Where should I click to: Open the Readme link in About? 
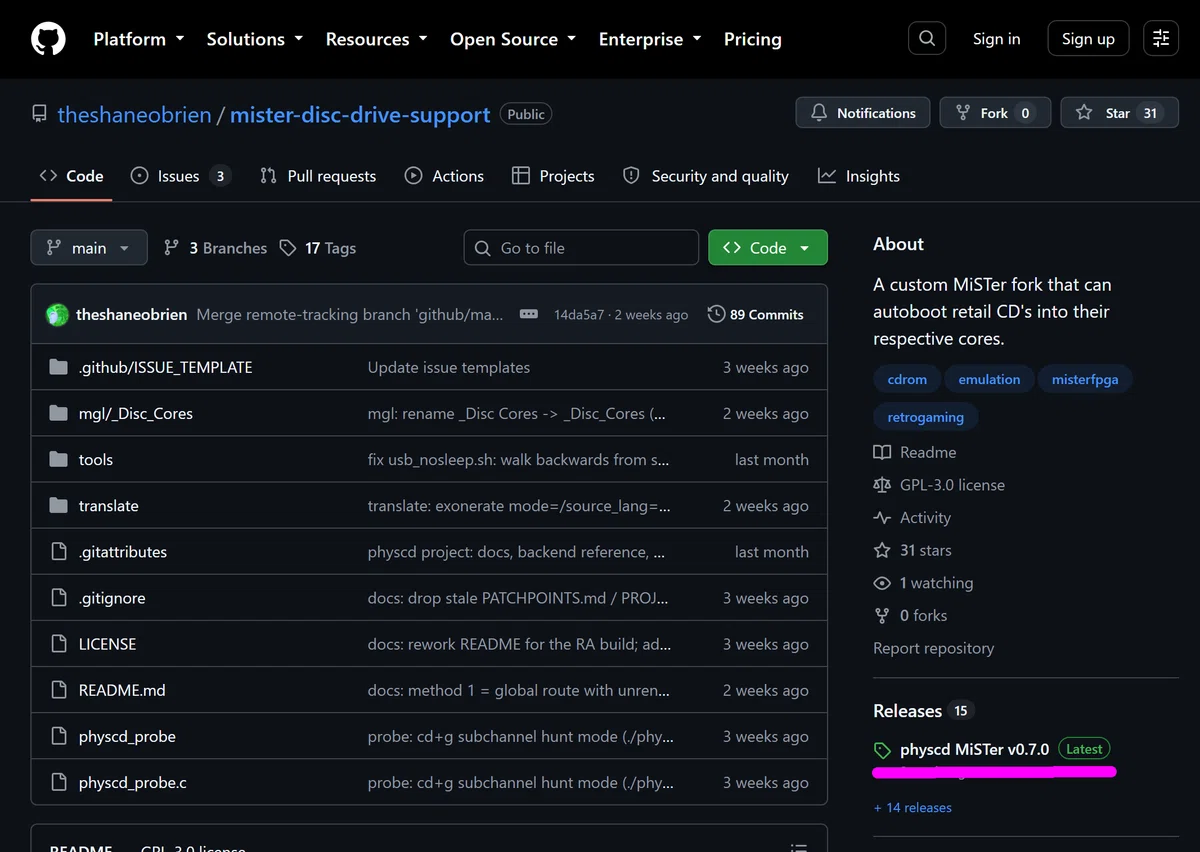915,452
